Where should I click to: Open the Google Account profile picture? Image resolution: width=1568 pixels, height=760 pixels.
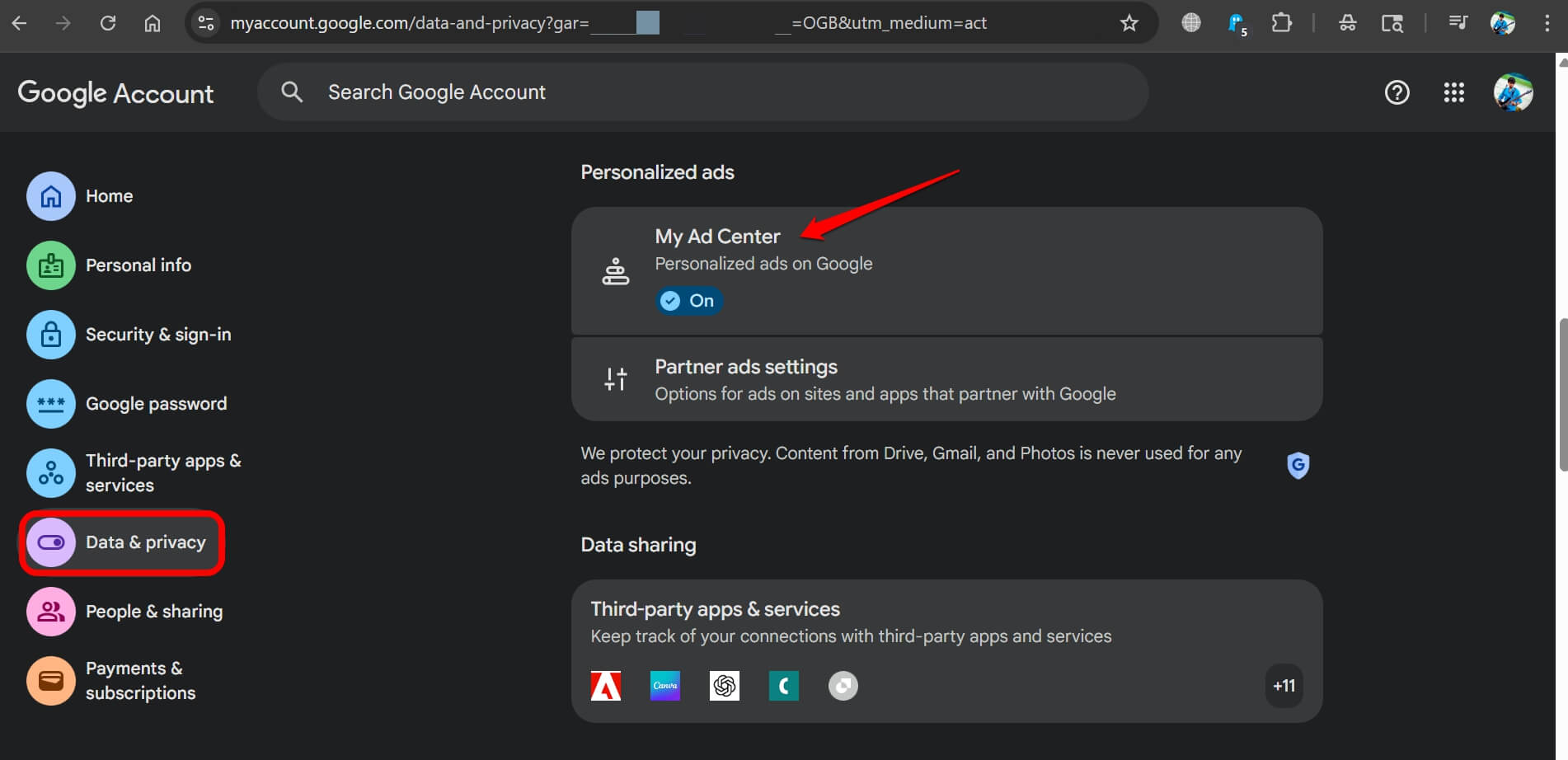[x=1514, y=92]
